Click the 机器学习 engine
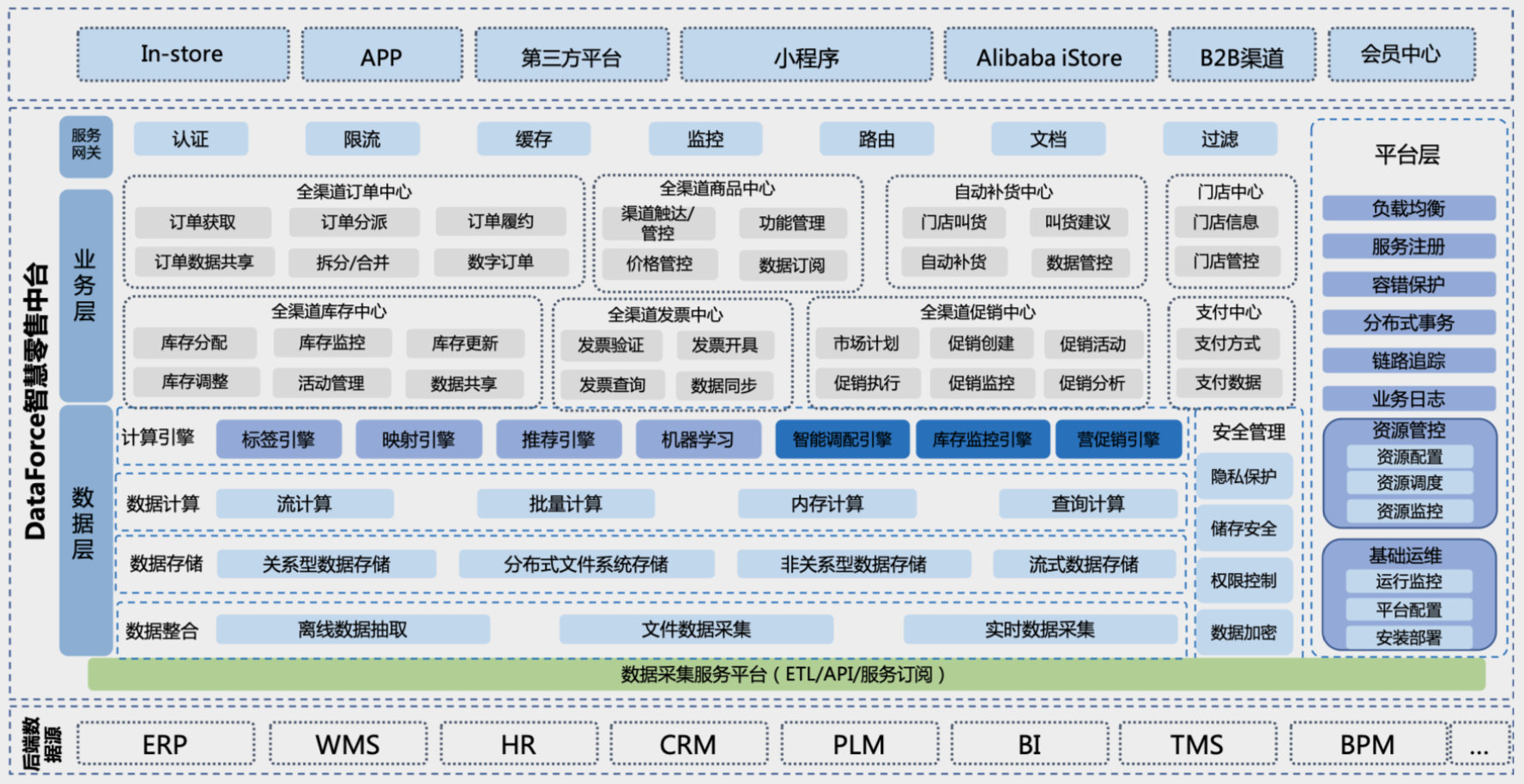This screenshot has width=1524, height=784. coord(698,438)
